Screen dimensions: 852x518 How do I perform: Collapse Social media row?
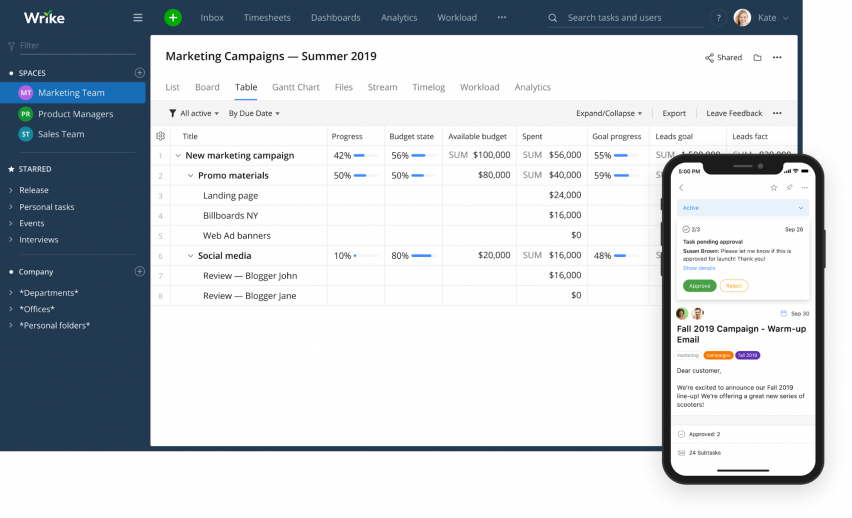[190, 255]
